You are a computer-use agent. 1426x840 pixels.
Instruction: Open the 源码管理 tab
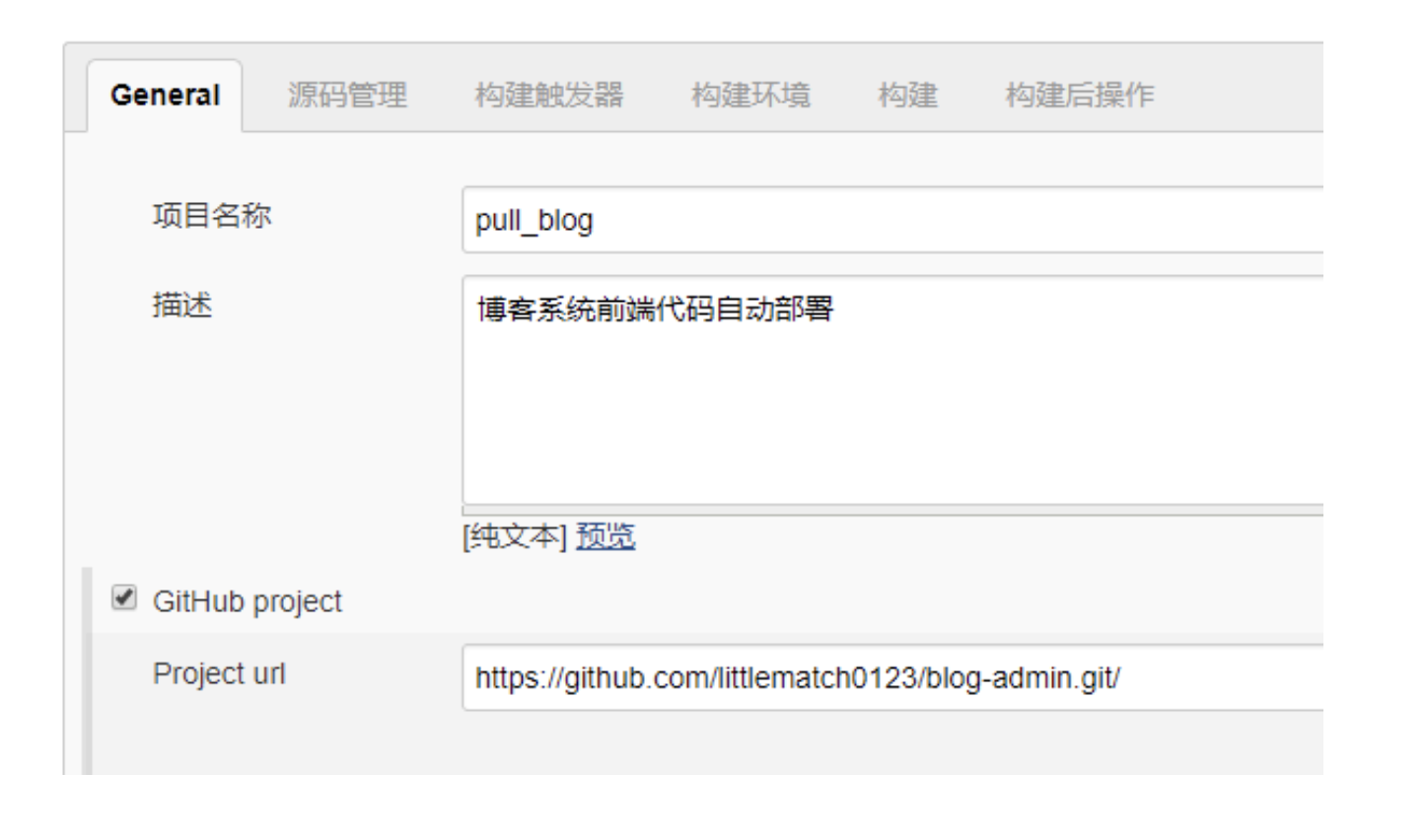pyautogui.click(x=347, y=96)
